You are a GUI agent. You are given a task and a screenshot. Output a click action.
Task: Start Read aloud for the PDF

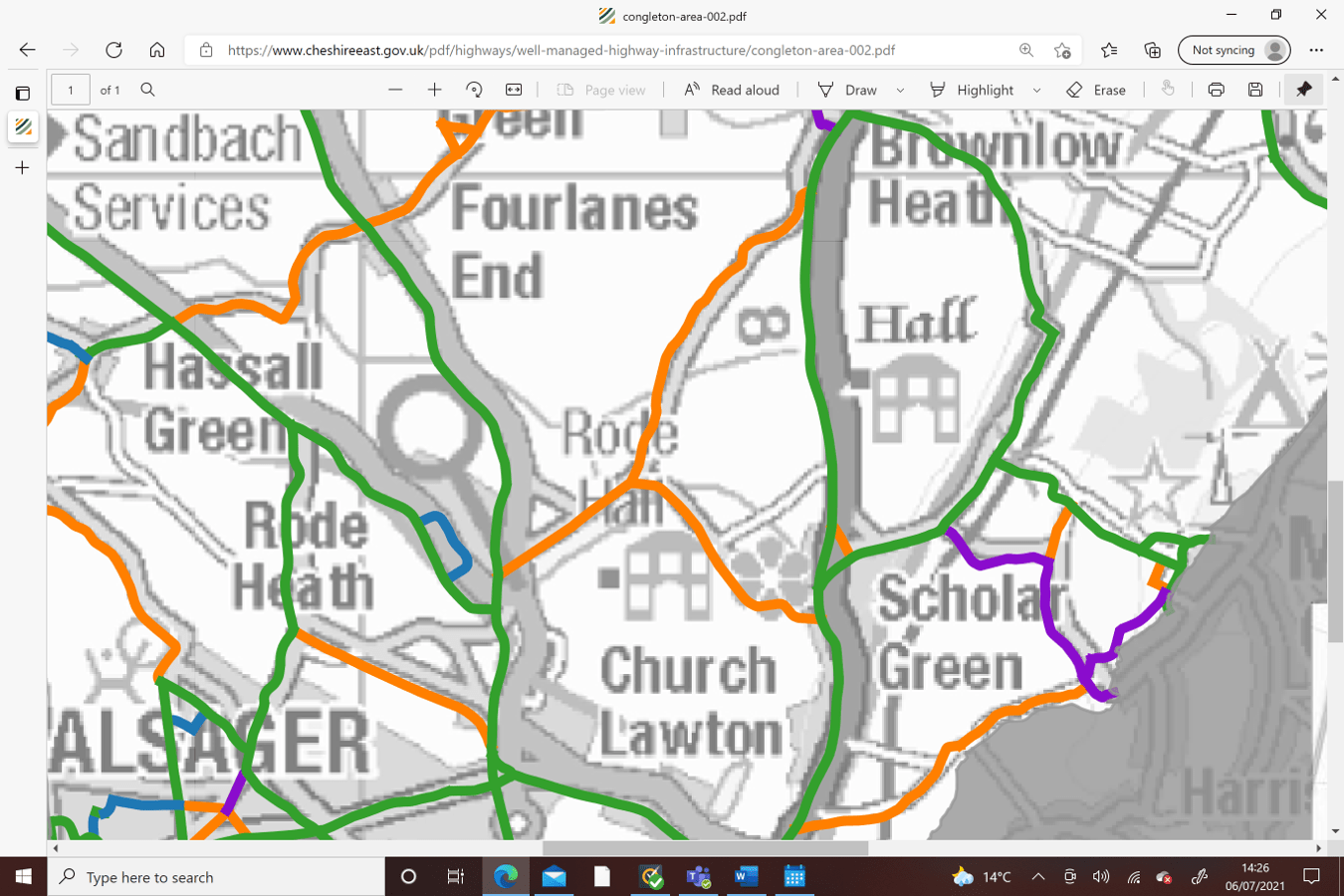tap(732, 90)
